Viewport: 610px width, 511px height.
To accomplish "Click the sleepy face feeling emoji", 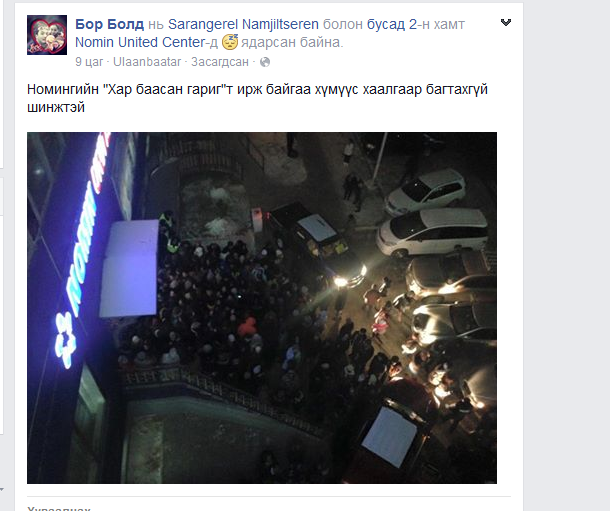I will pos(230,42).
